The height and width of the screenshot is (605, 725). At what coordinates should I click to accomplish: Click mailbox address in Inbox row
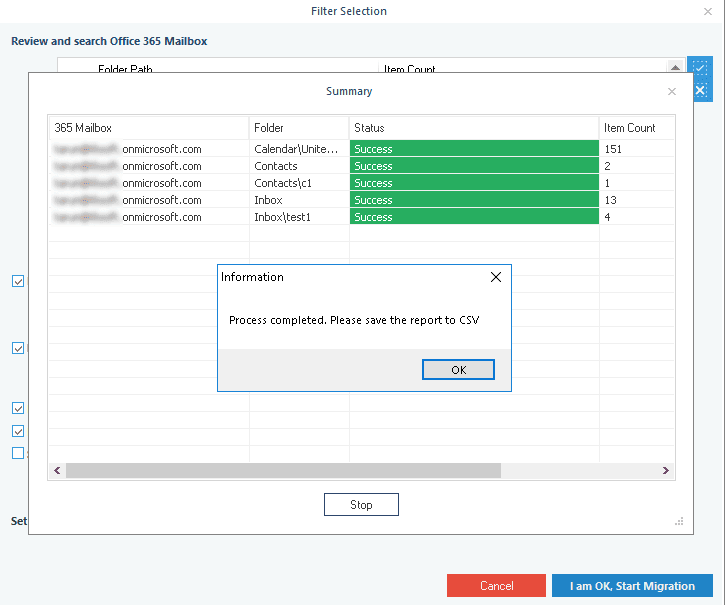[128, 200]
